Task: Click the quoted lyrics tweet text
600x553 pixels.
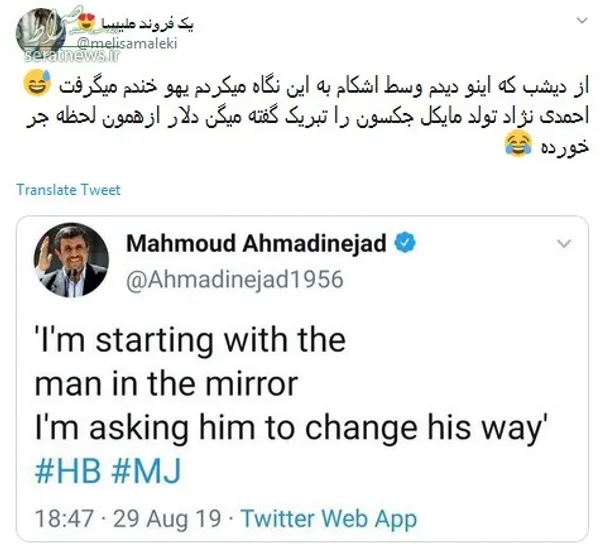Action: (x=289, y=384)
